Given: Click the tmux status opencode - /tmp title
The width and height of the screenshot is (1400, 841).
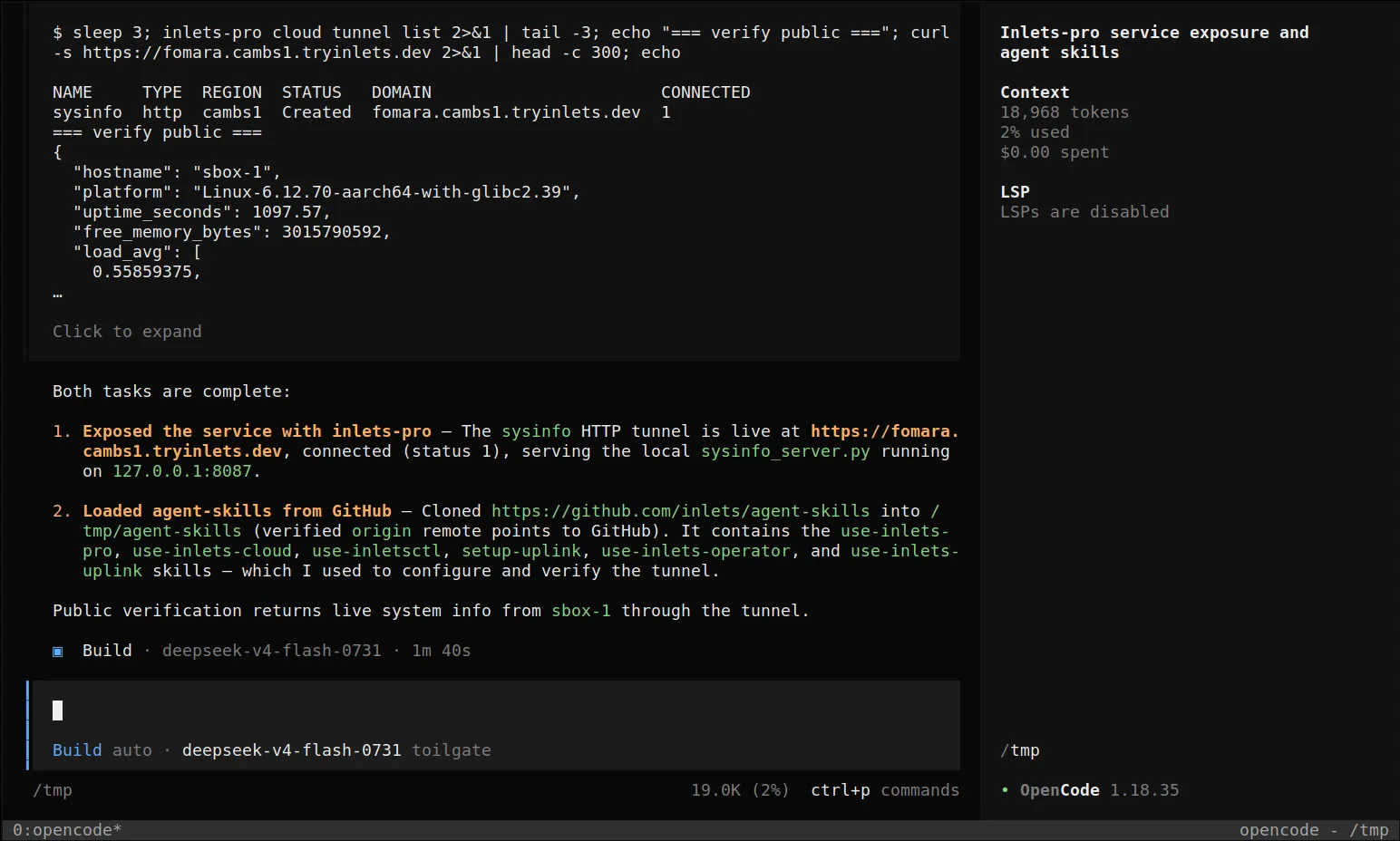Looking at the screenshot, I should [x=1314, y=830].
